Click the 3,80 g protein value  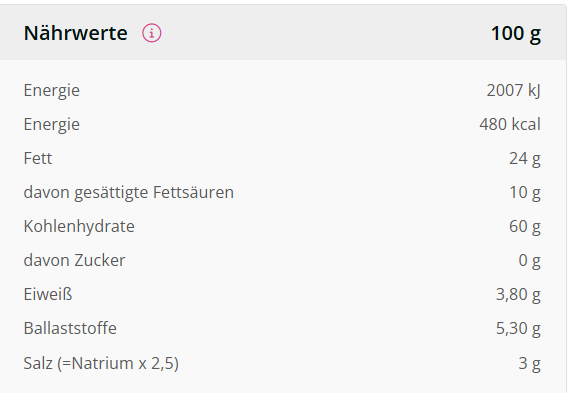(518, 295)
